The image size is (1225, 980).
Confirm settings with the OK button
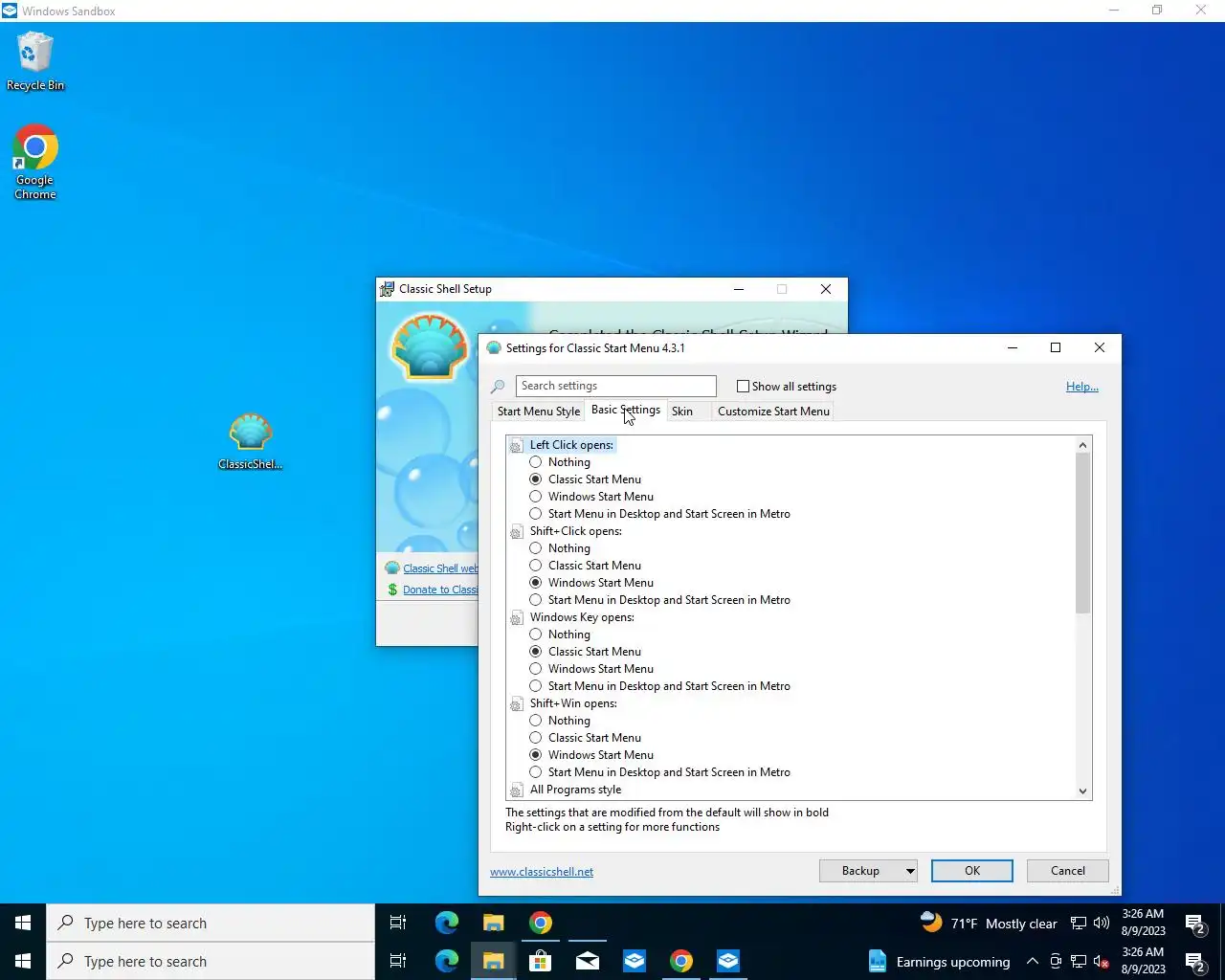[x=972, y=871]
